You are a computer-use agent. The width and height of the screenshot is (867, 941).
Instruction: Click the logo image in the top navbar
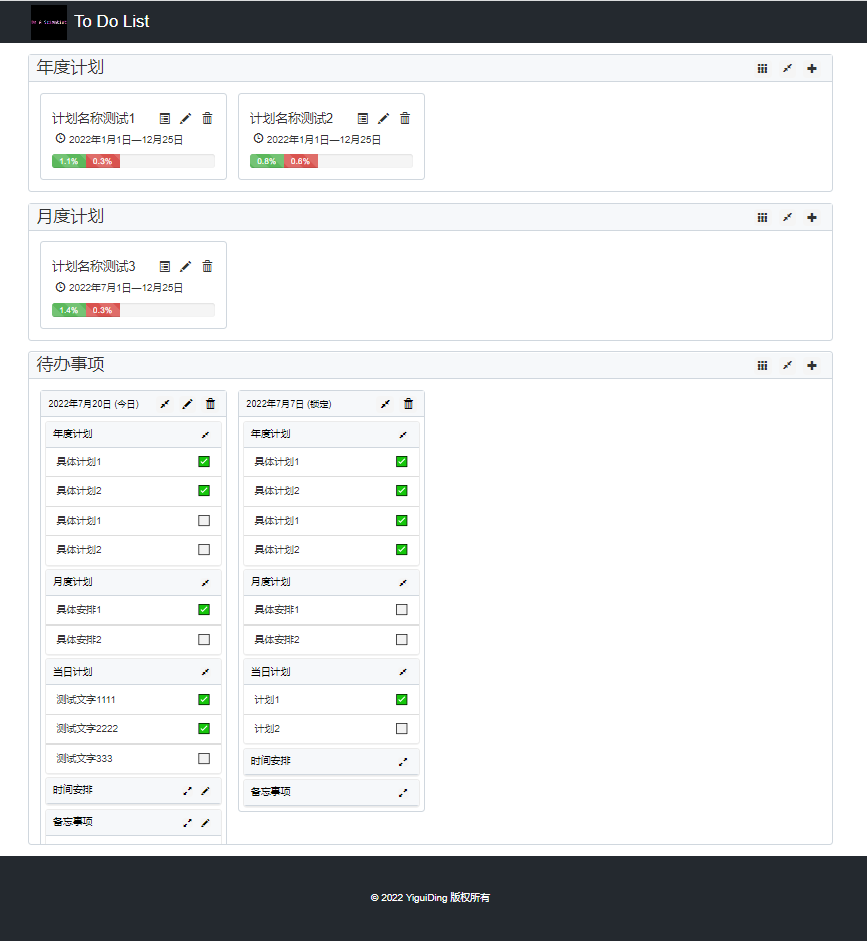tap(49, 21)
